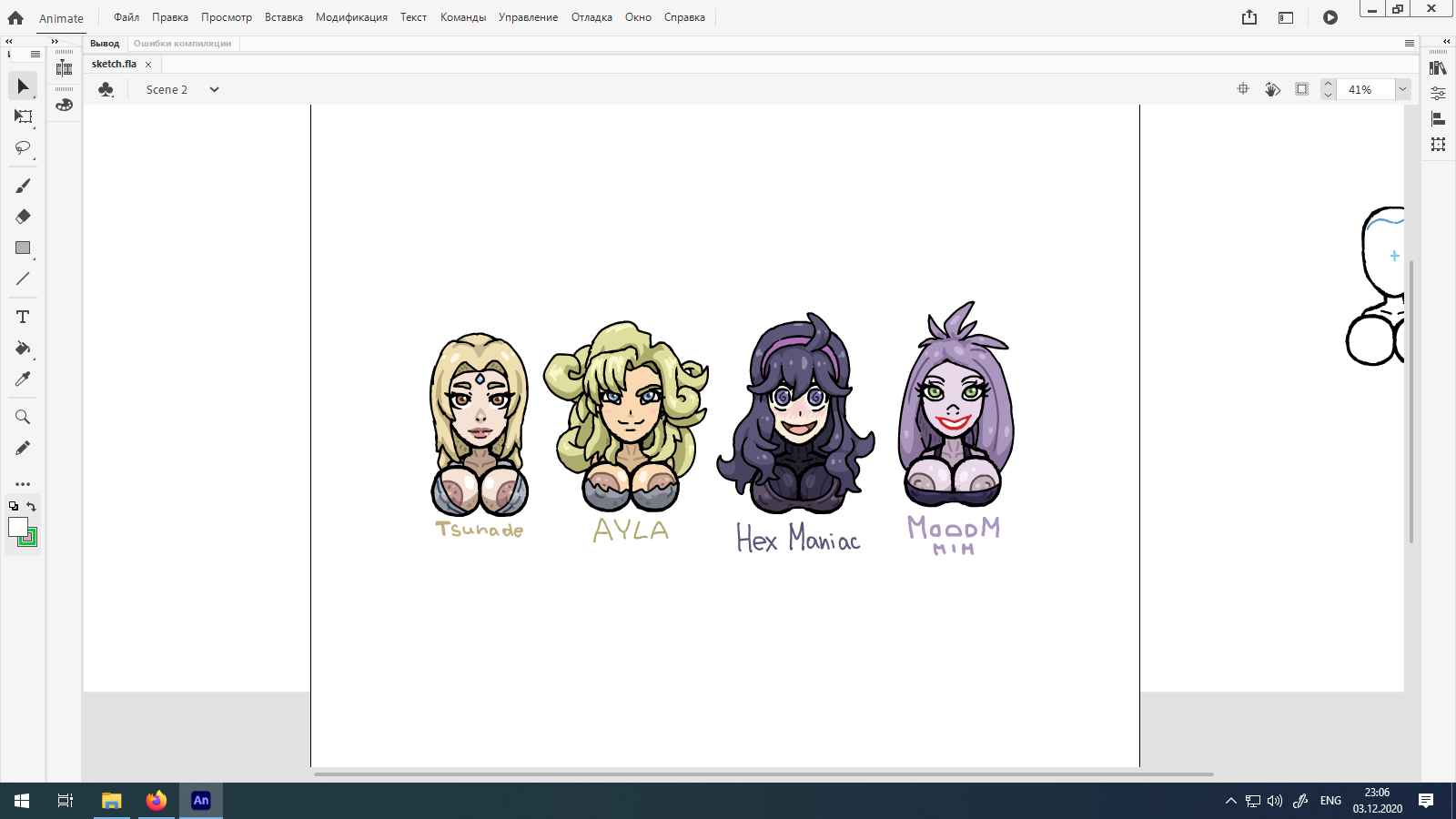Close the sketch.fla document tab

coord(148,65)
